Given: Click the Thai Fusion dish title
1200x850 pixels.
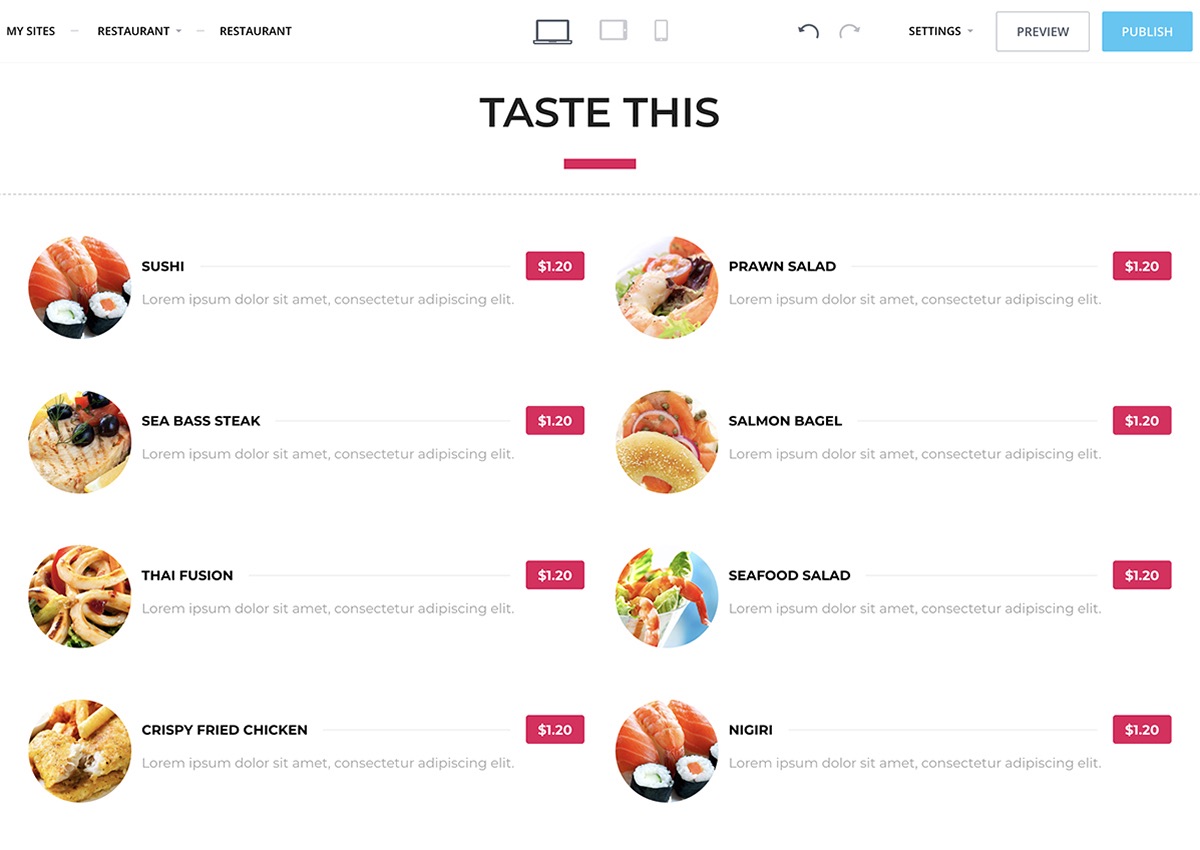Looking at the screenshot, I should pyautogui.click(x=187, y=575).
